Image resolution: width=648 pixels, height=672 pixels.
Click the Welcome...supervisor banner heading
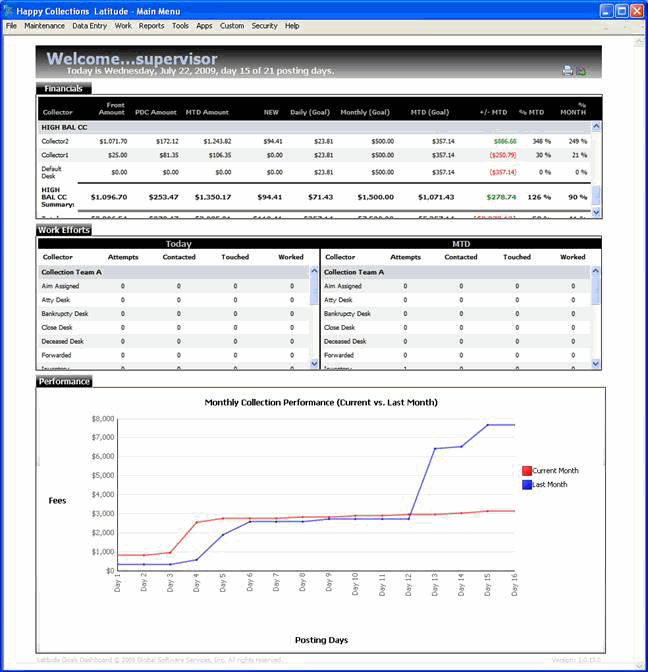point(132,59)
